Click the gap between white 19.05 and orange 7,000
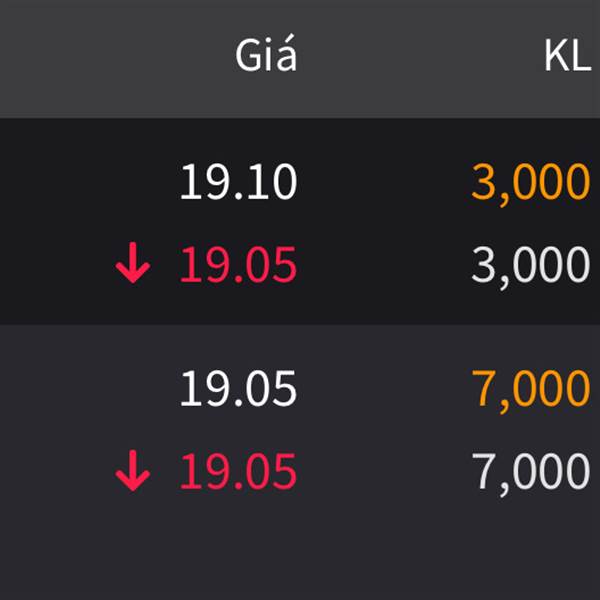 384,388
